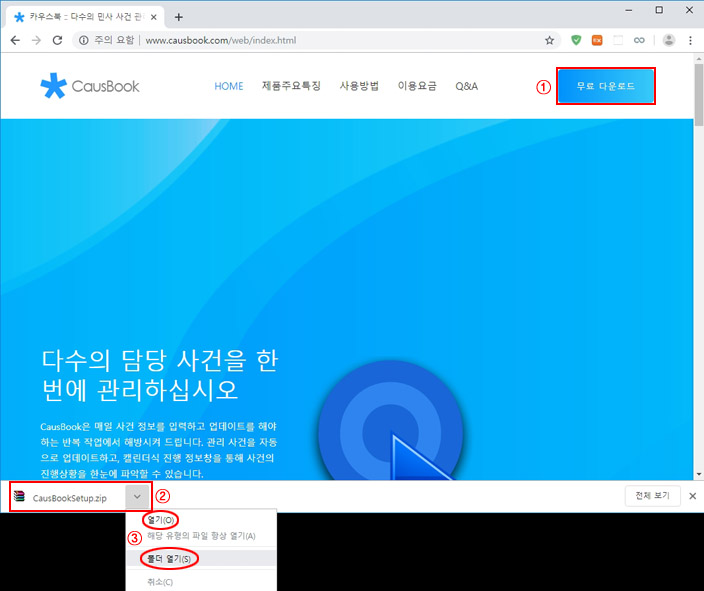Open a new browser tab
704x591 pixels.
click(x=179, y=17)
